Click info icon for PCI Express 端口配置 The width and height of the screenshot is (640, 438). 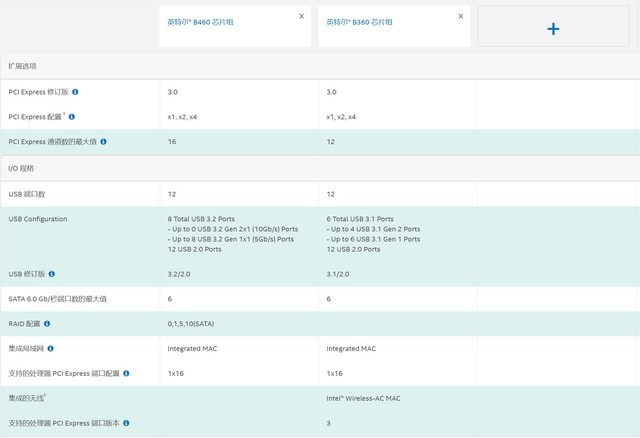[126, 373]
